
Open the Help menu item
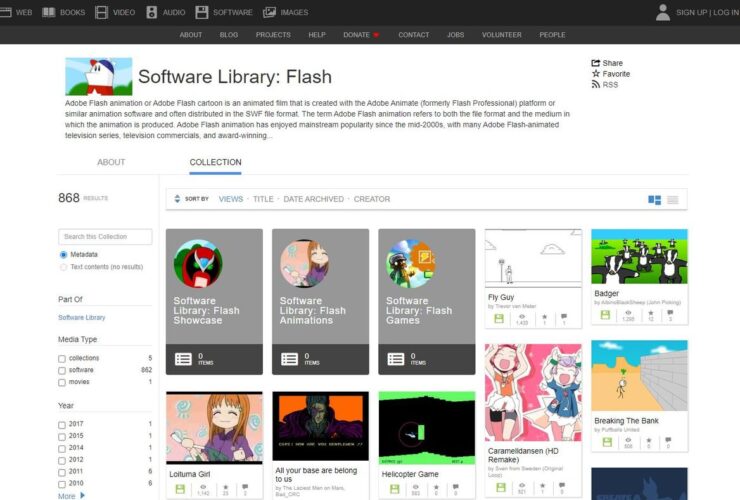click(317, 35)
